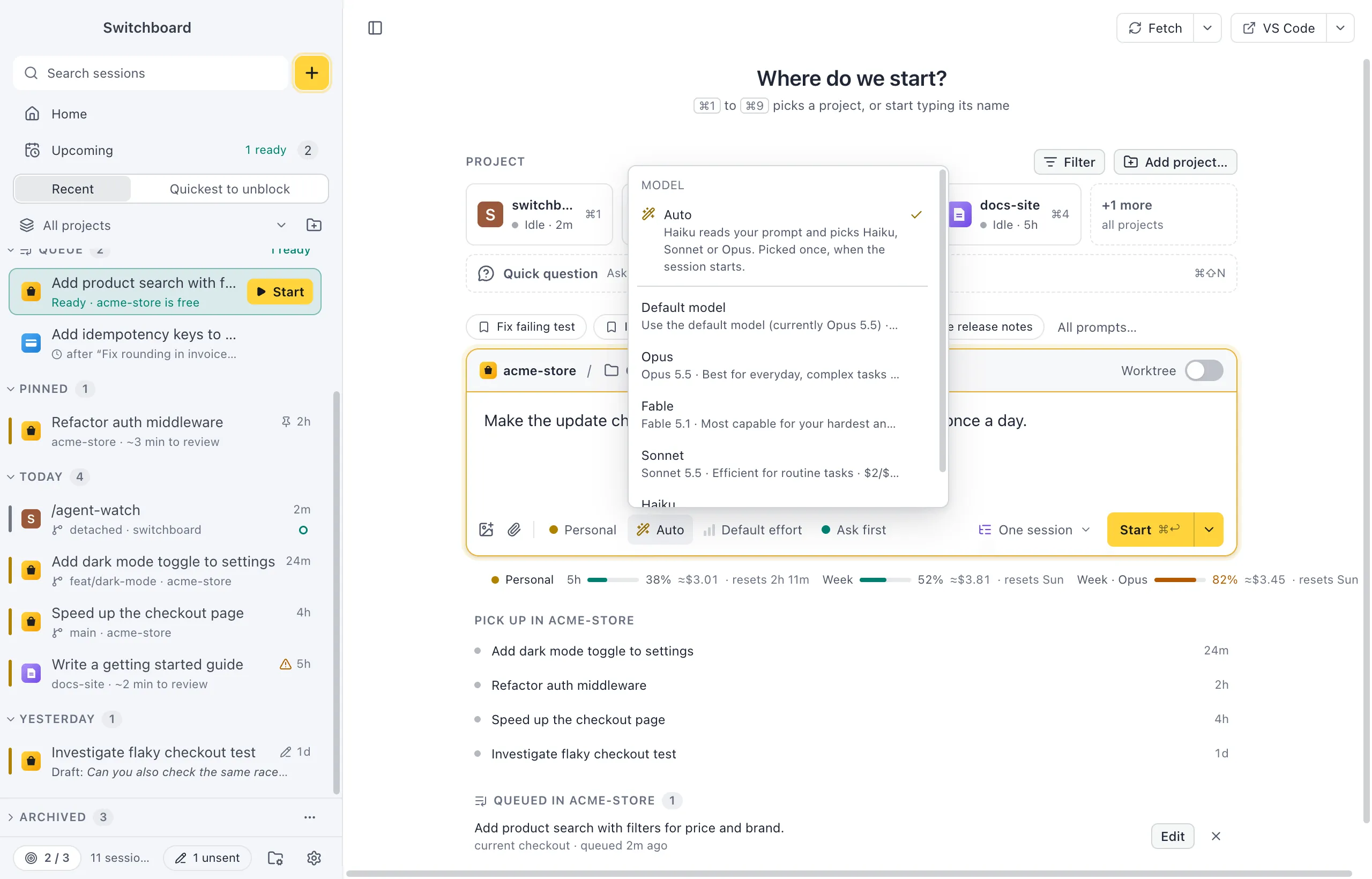Select the Auto model option
Screen dimensions: 1372x879
point(782,240)
